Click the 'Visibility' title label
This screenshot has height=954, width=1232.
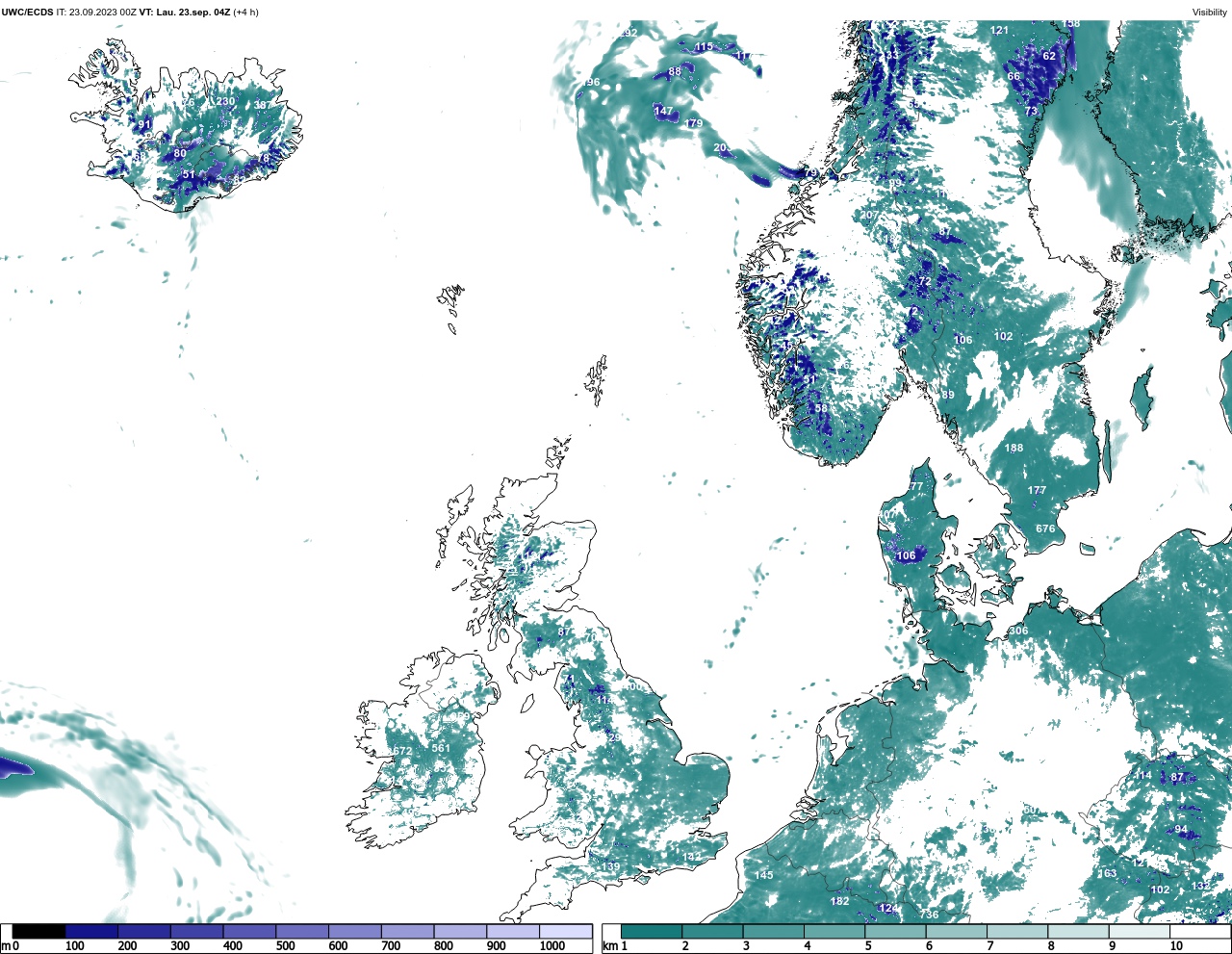pos(1209,13)
